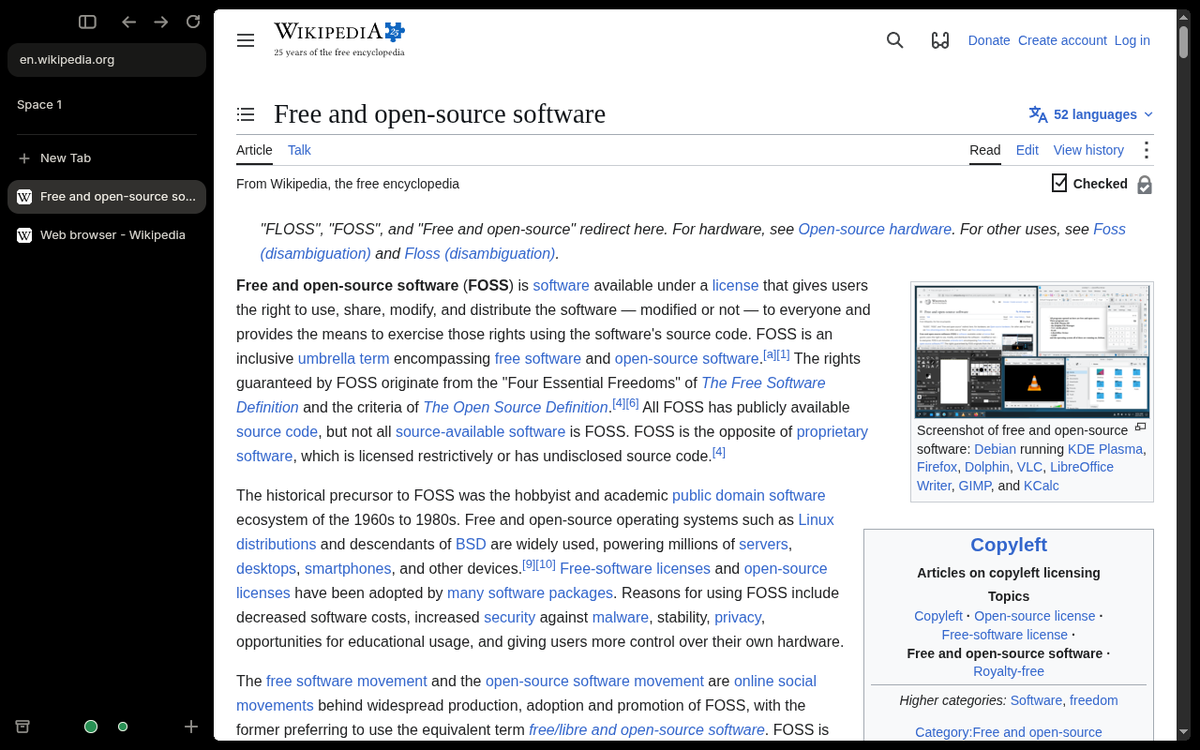This screenshot has height=750, width=1200.
Task: Open the Open-source hardware link
Action: pos(875,229)
